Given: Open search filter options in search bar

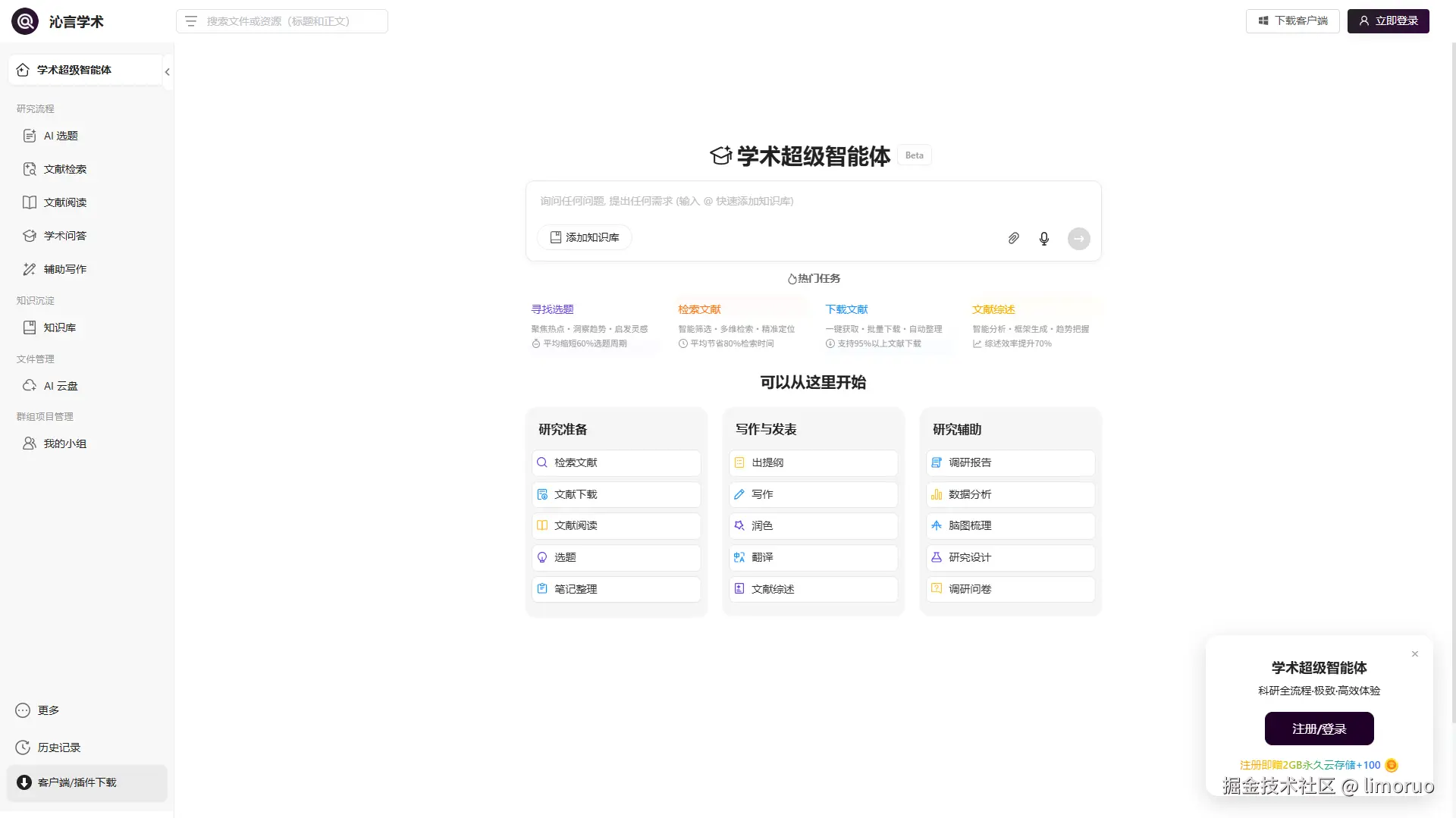Looking at the screenshot, I should [191, 21].
